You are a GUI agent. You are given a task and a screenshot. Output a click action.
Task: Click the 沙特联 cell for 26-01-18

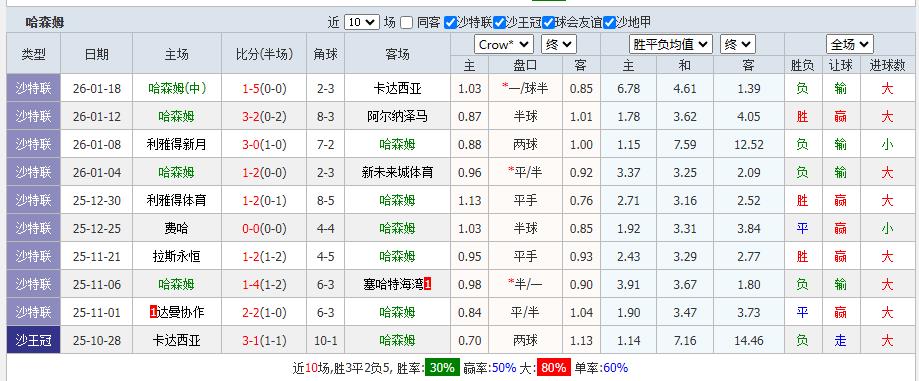[33, 89]
